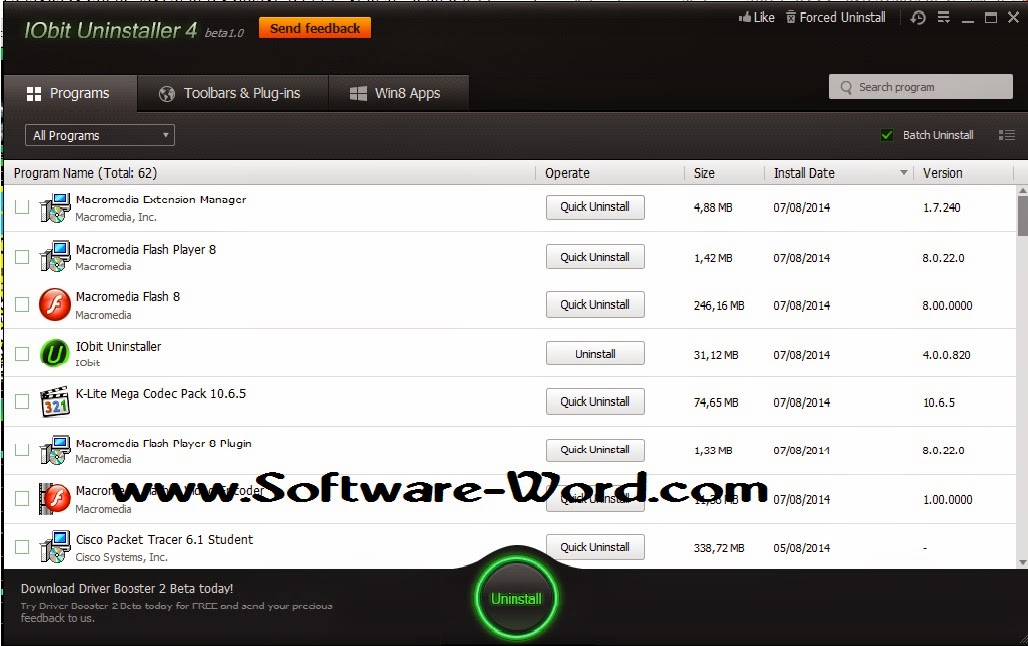1028x646 pixels.
Task: Click Cisco Packet Tracer program icon
Action: 54,548
